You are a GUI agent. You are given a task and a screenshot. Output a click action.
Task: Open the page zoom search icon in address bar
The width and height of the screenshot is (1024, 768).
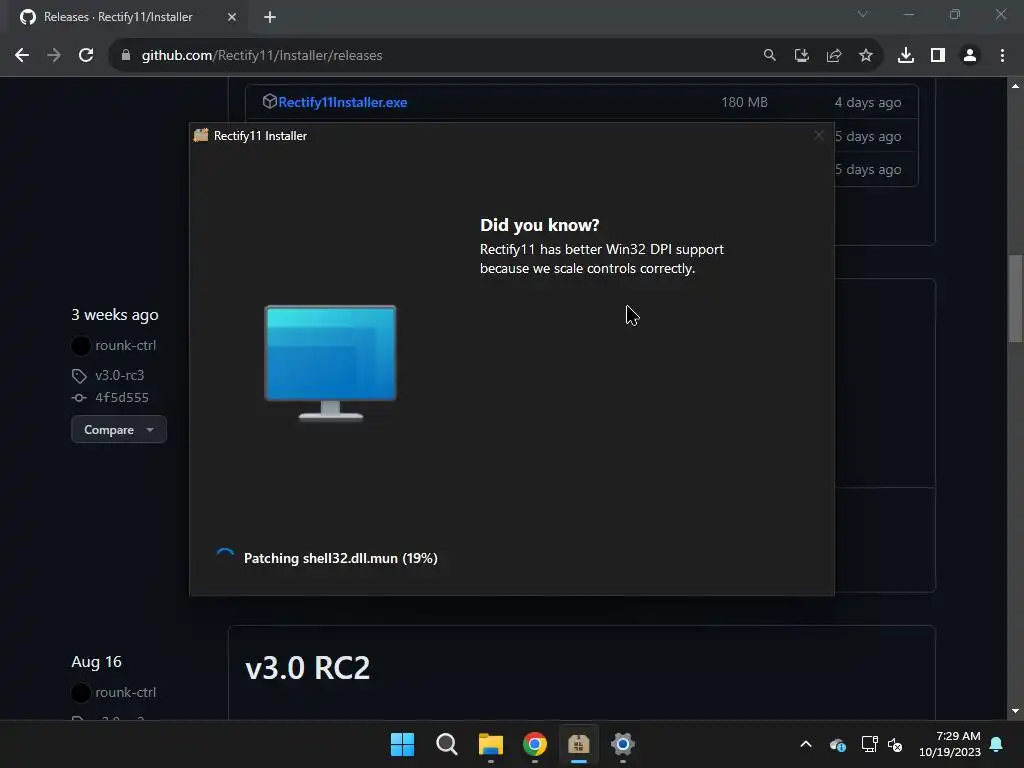(x=769, y=56)
